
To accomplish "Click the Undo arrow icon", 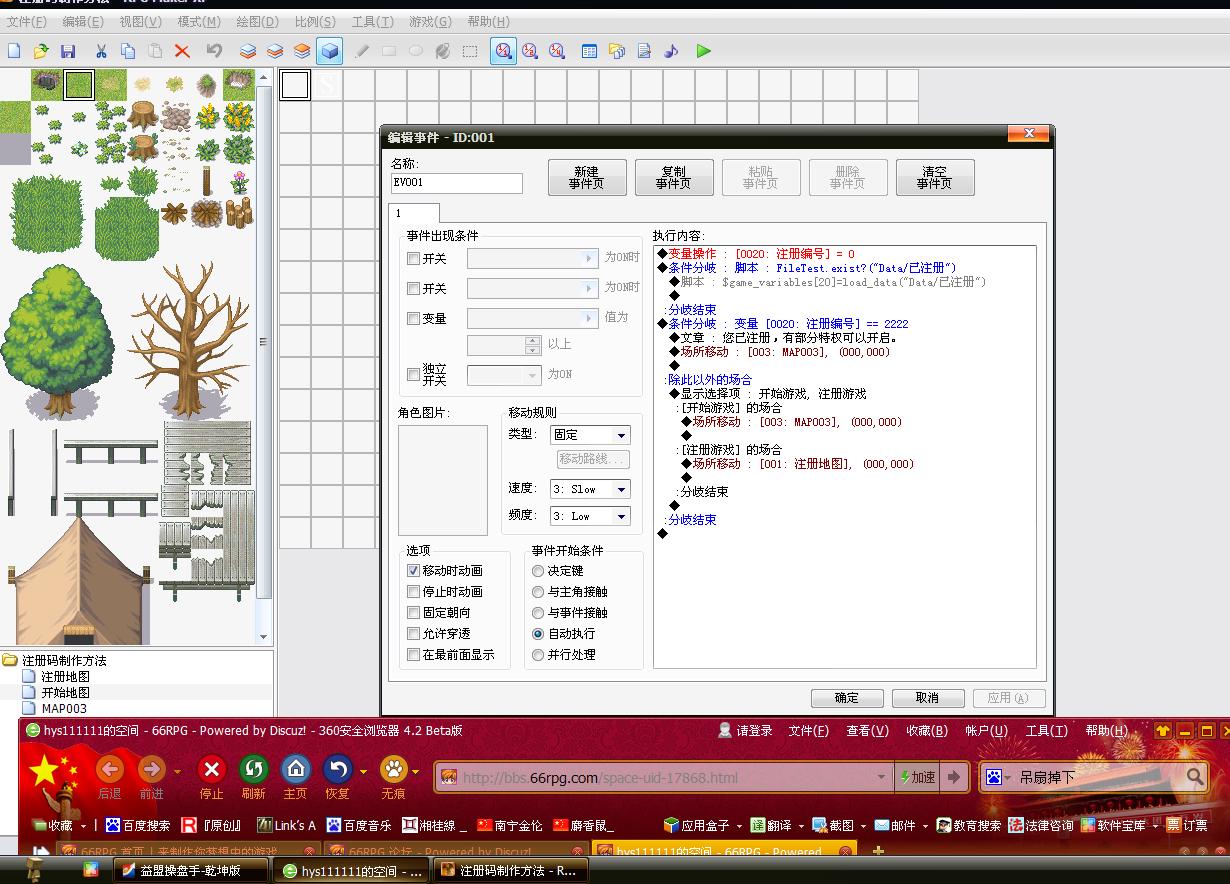I will [214, 51].
